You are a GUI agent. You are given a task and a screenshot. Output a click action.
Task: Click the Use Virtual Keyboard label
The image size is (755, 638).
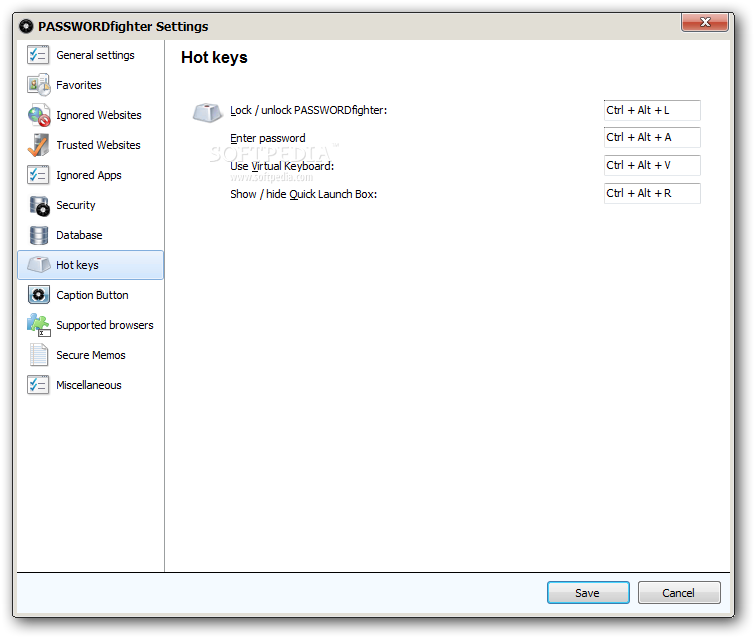coord(282,166)
